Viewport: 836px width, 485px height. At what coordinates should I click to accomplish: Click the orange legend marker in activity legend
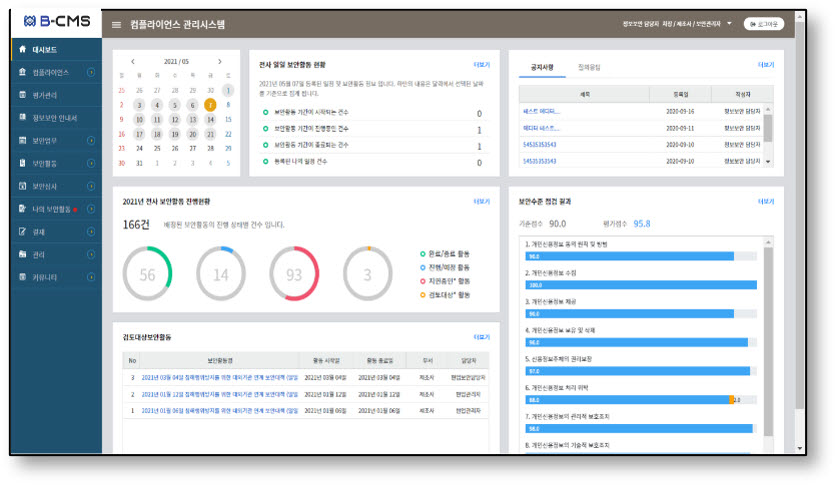coord(423,295)
